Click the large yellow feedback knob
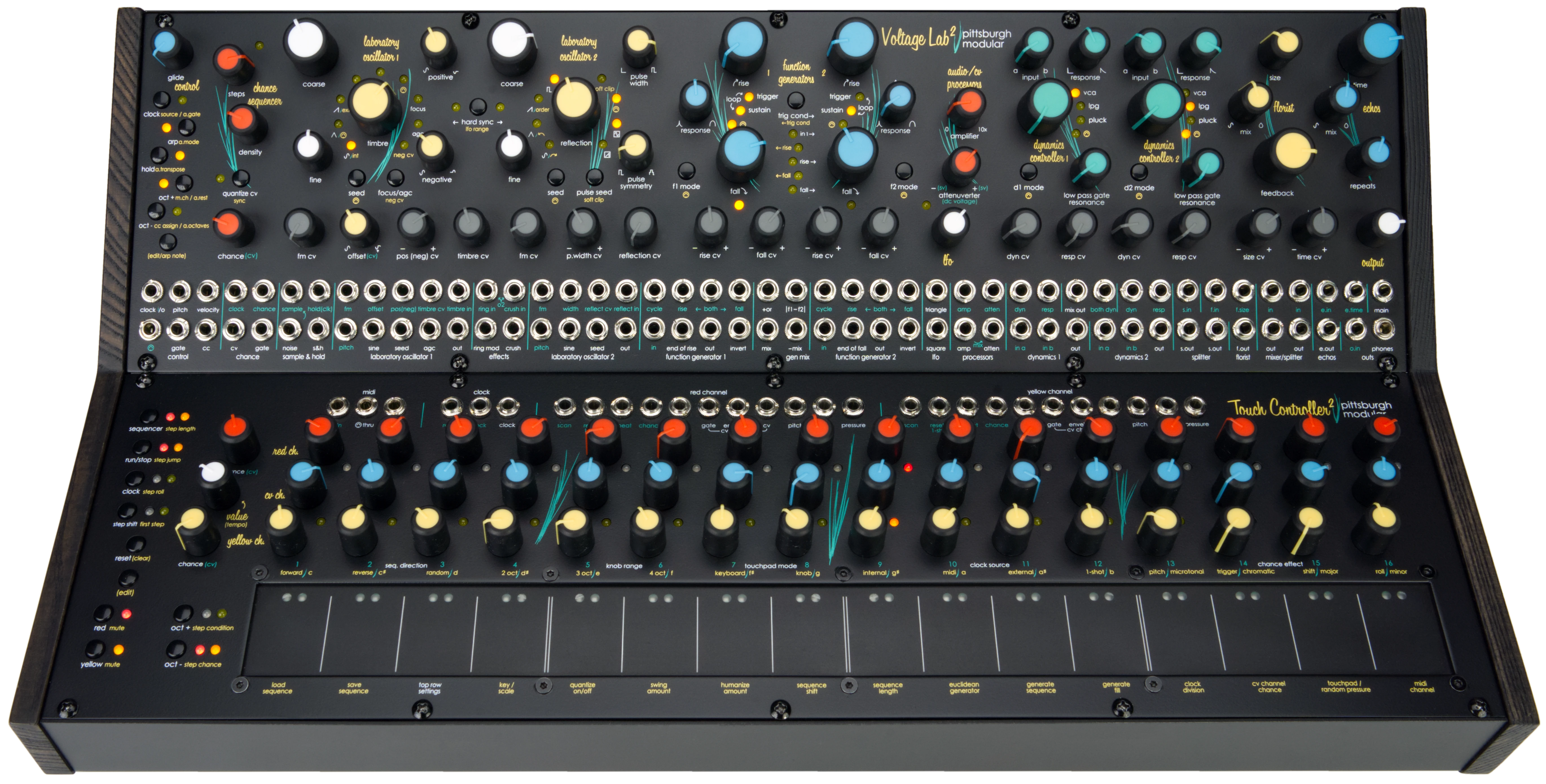Image resolution: width=1546 pixels, height=784 pixels. coord(1293,150)
